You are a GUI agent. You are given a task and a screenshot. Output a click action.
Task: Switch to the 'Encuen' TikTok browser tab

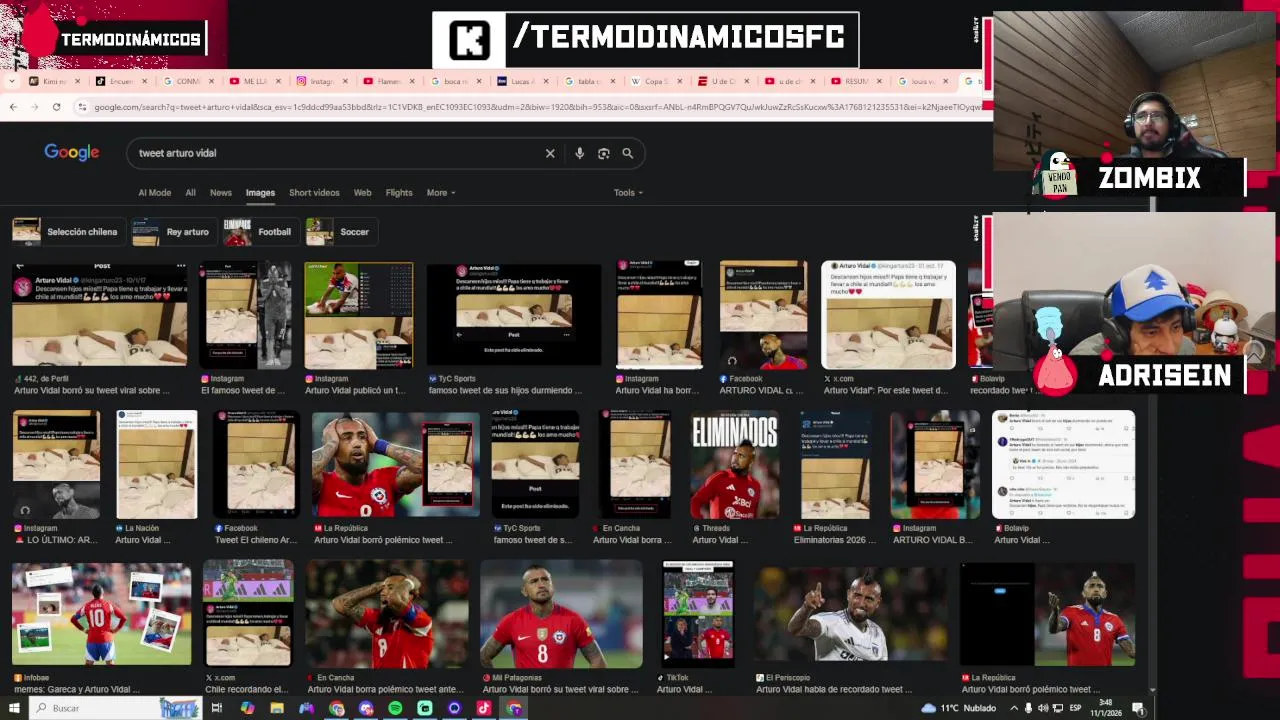(x=121, y=81)
